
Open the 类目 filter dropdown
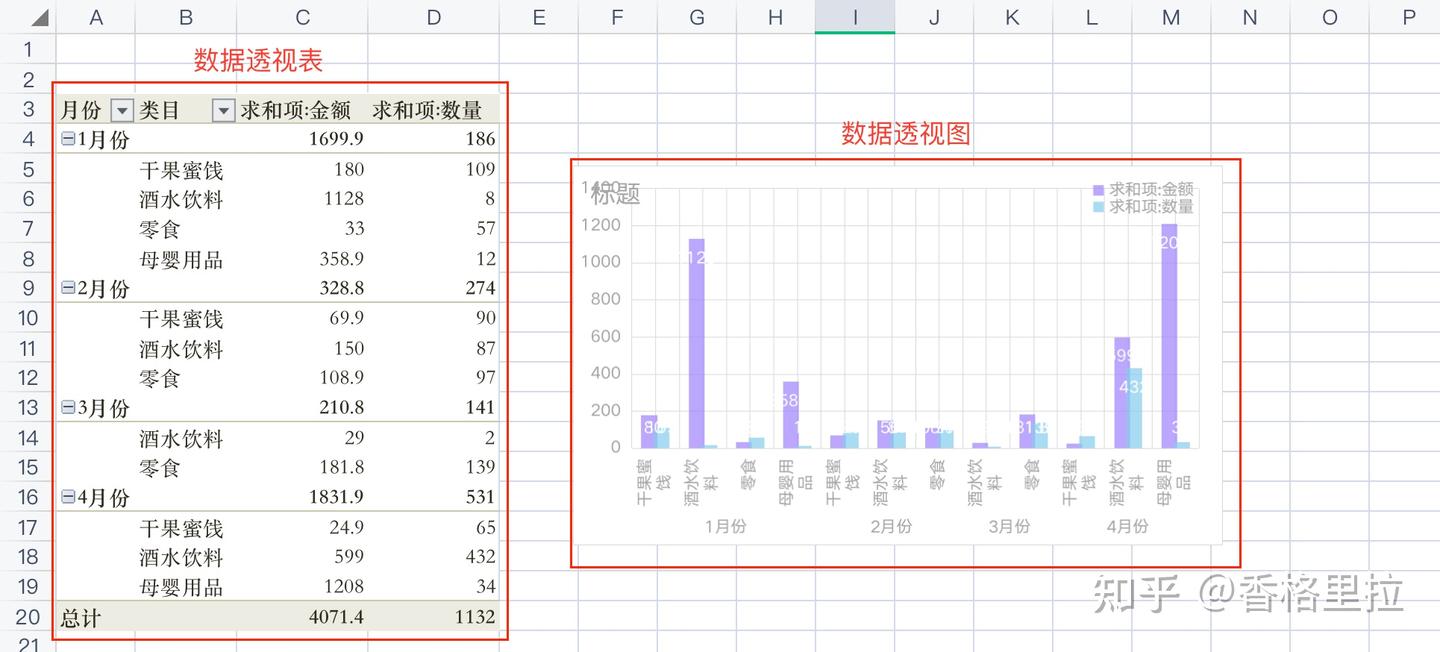[224, 111]
